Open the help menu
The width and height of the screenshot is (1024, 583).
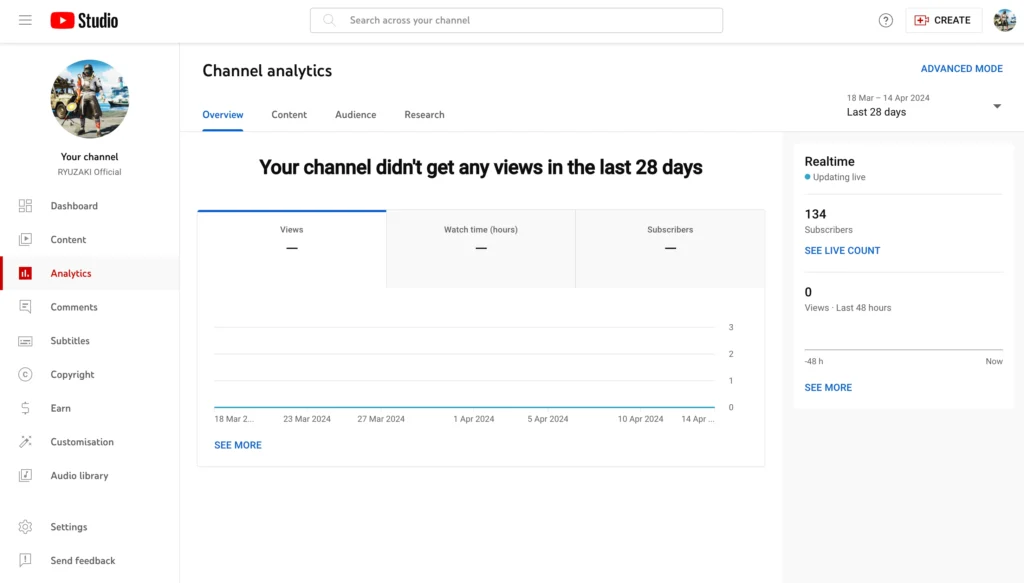885,20
